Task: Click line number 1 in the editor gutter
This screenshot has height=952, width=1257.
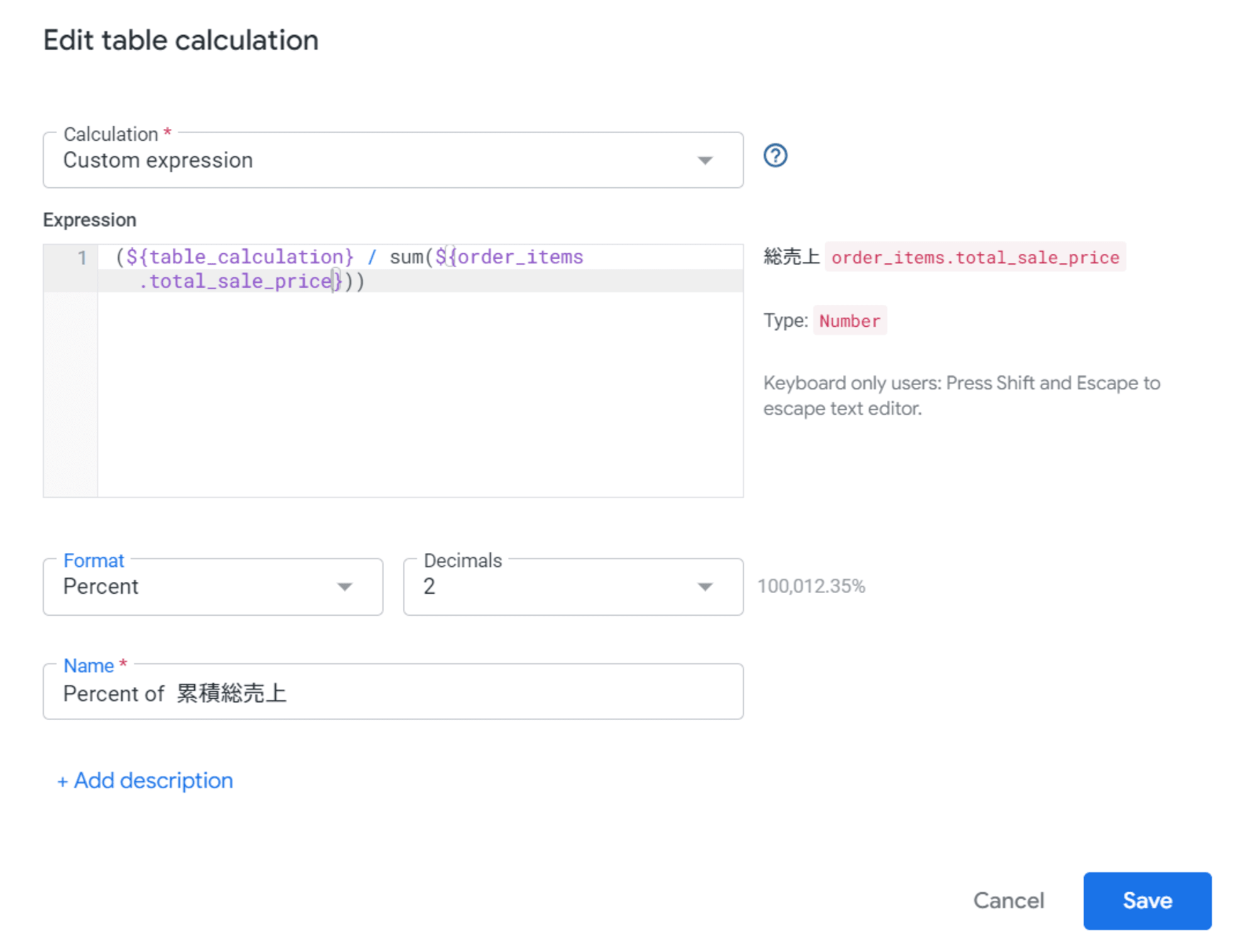Action: point(82,257)
